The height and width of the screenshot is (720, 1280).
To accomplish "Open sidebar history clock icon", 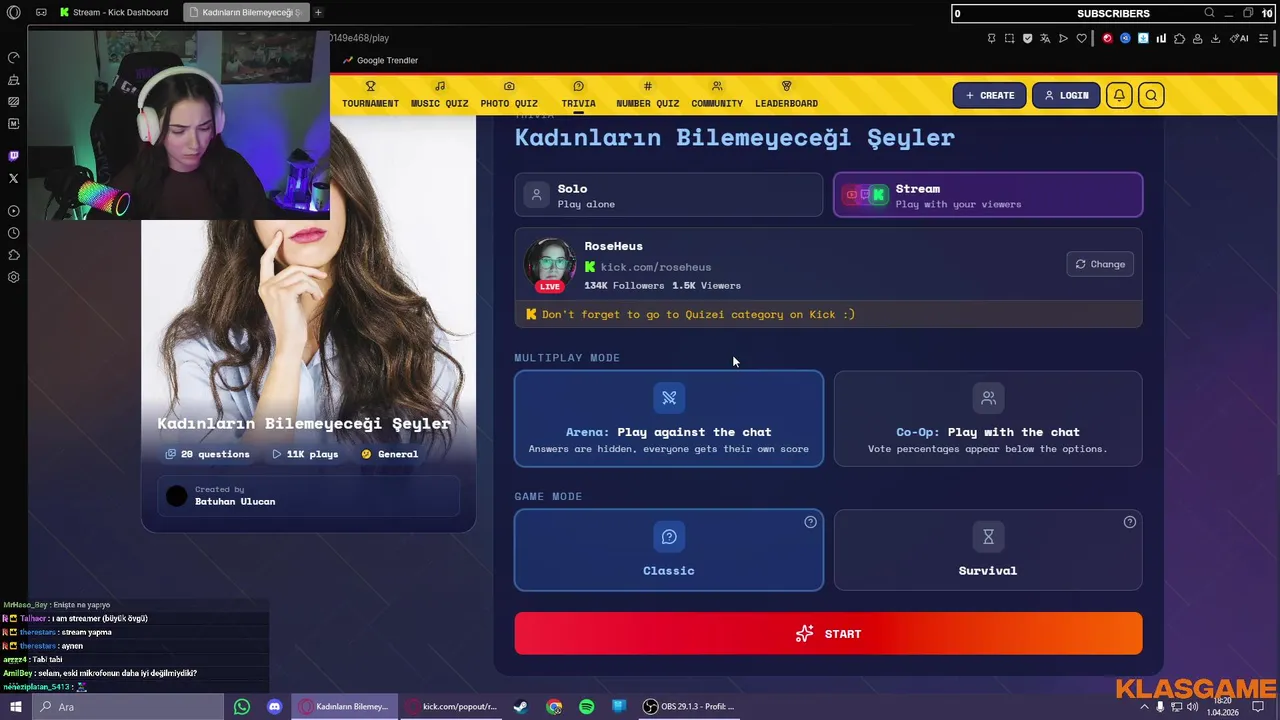I will (x=13, y=233).
